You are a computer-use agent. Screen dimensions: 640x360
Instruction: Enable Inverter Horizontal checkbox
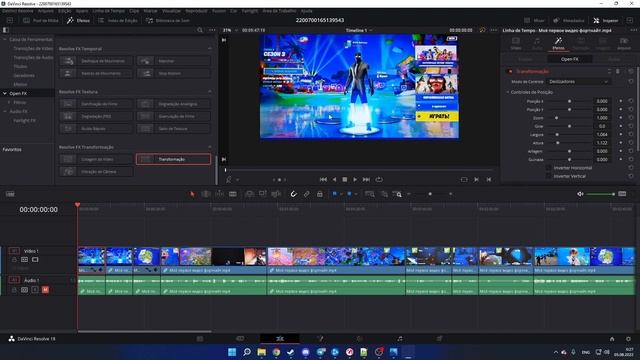[x=548, y=168]
